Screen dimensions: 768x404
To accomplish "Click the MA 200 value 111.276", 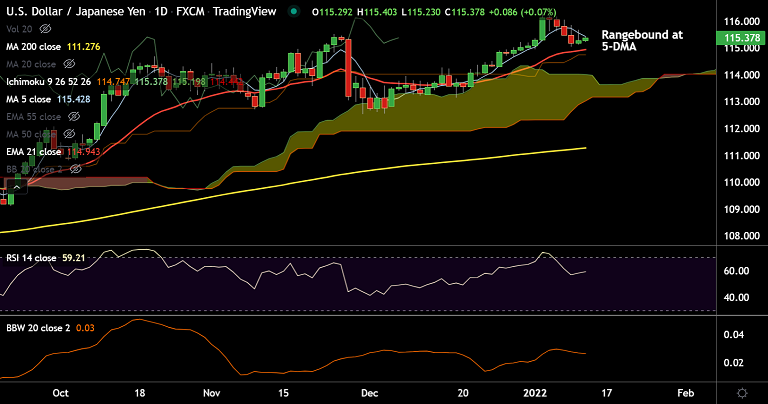I will [x=83, y=47].
